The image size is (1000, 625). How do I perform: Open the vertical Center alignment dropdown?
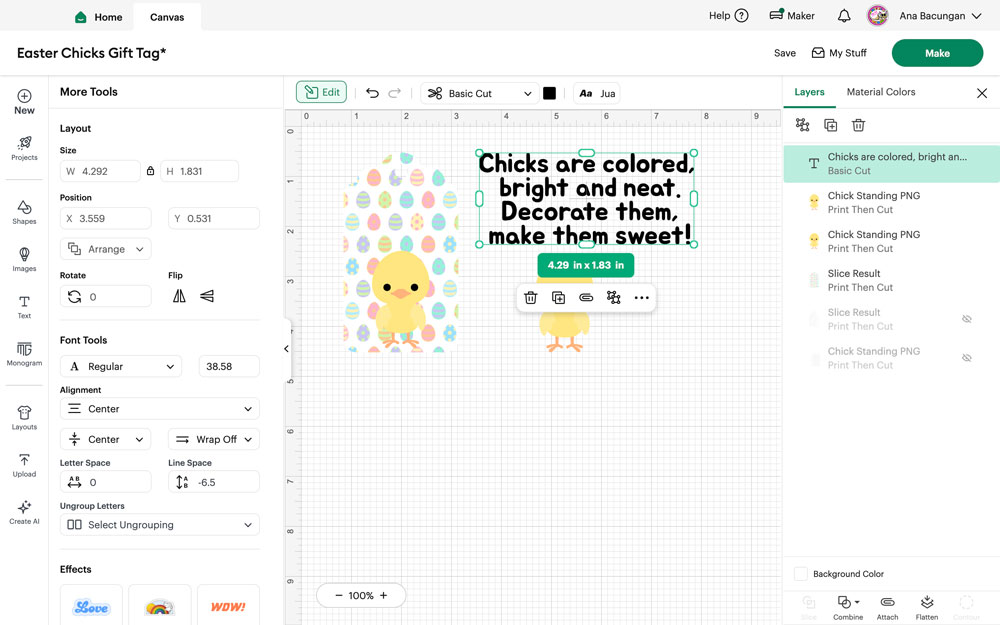pos(106,439)
